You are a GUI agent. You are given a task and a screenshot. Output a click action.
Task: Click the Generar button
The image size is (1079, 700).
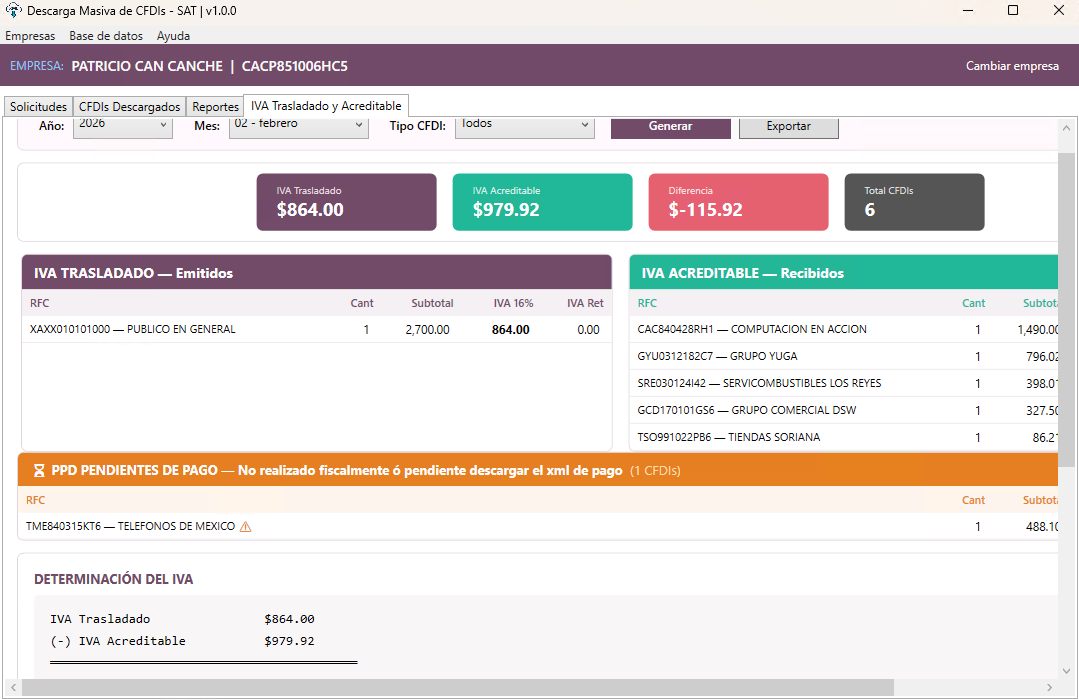point(670,127)
